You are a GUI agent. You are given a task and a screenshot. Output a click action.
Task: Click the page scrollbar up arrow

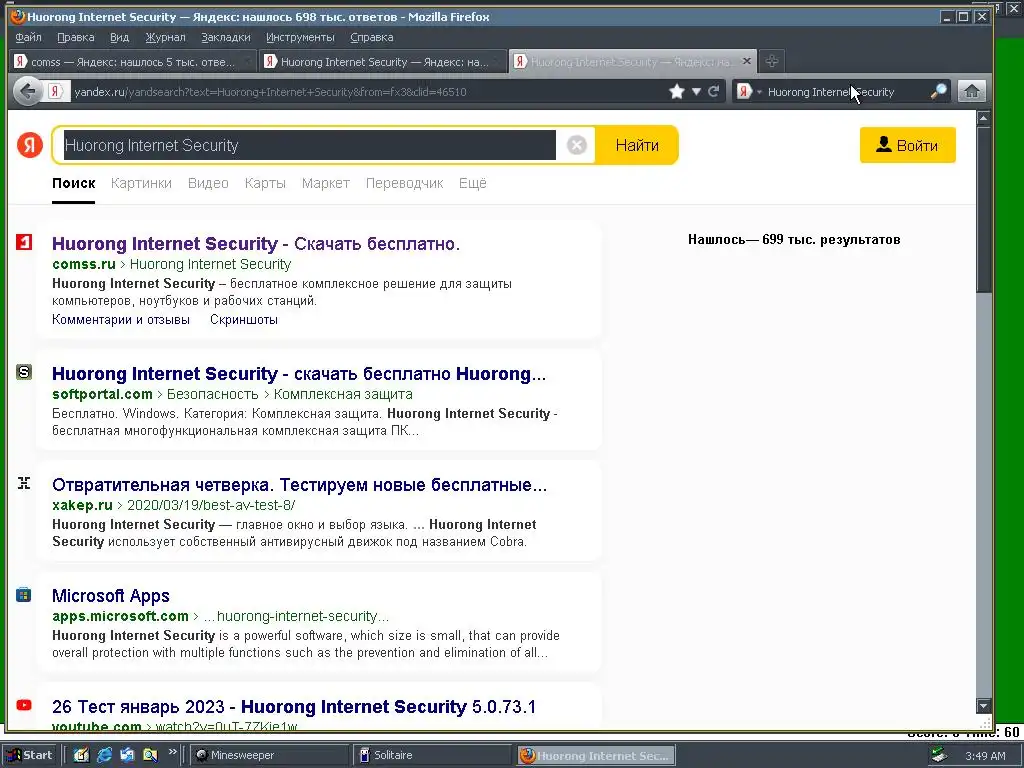pos(984,118)
